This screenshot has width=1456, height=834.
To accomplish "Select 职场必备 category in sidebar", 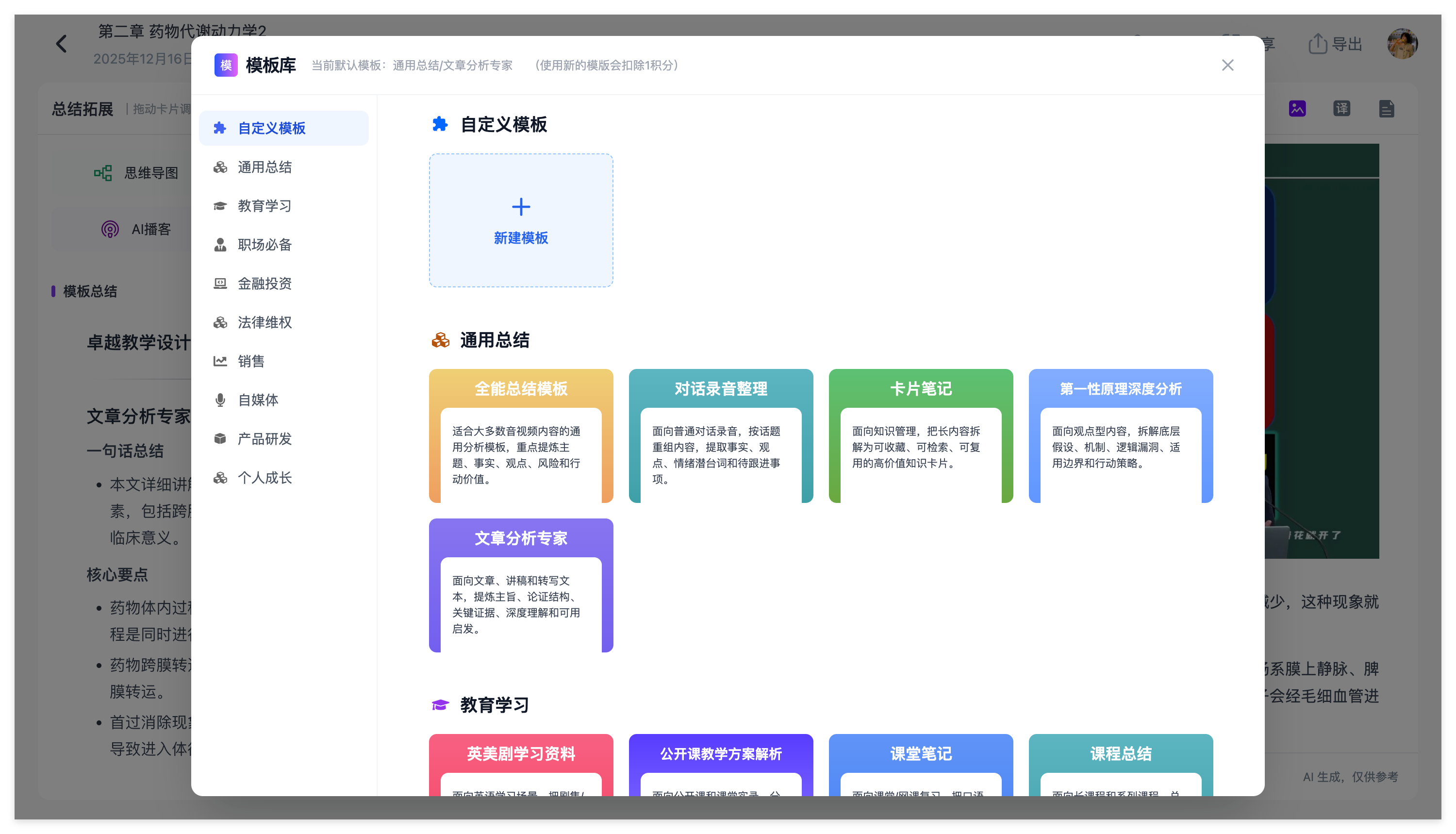I will pos(283,245).
